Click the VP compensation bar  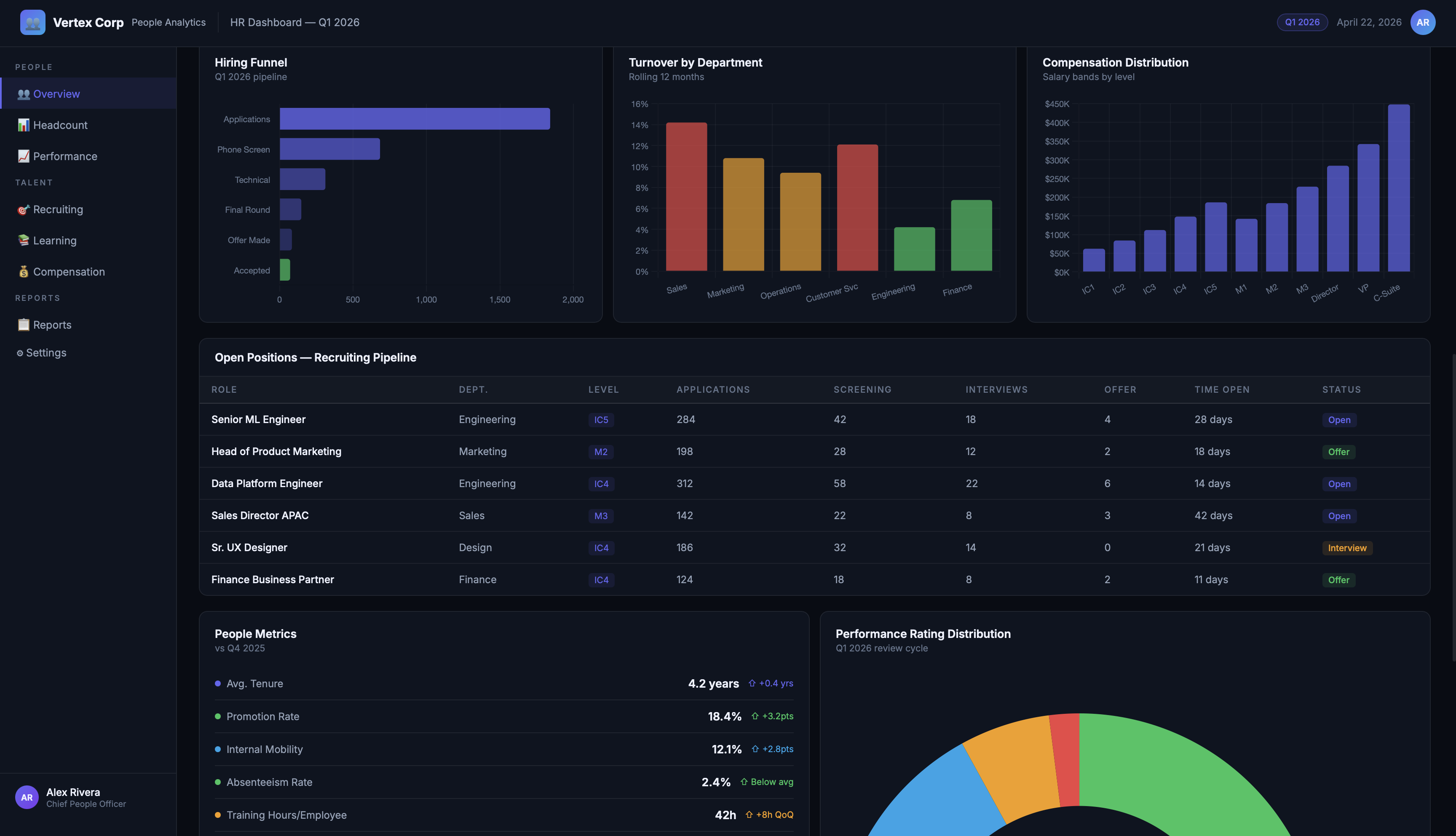click(x=1368, y=207)
